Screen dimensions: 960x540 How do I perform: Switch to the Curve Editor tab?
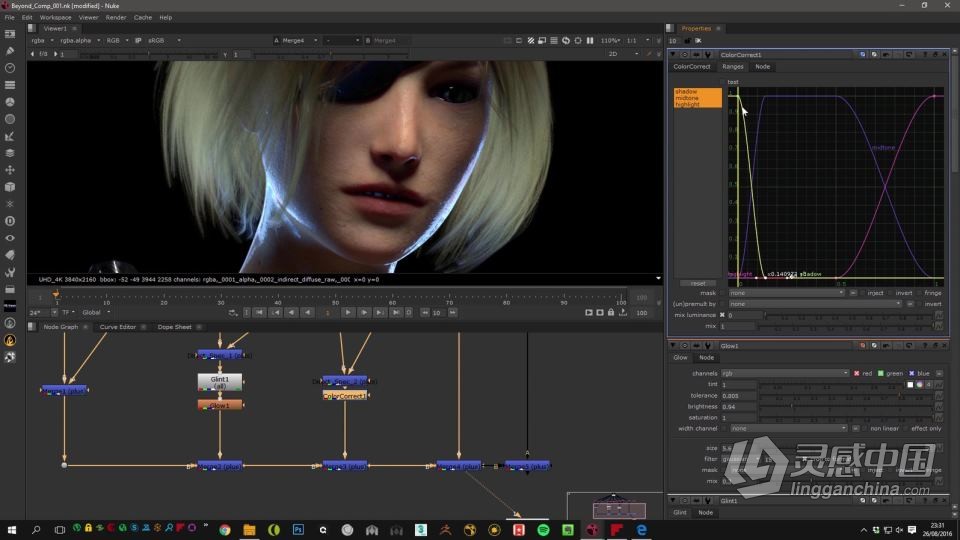pyautogui.click(x=118, y=327)
